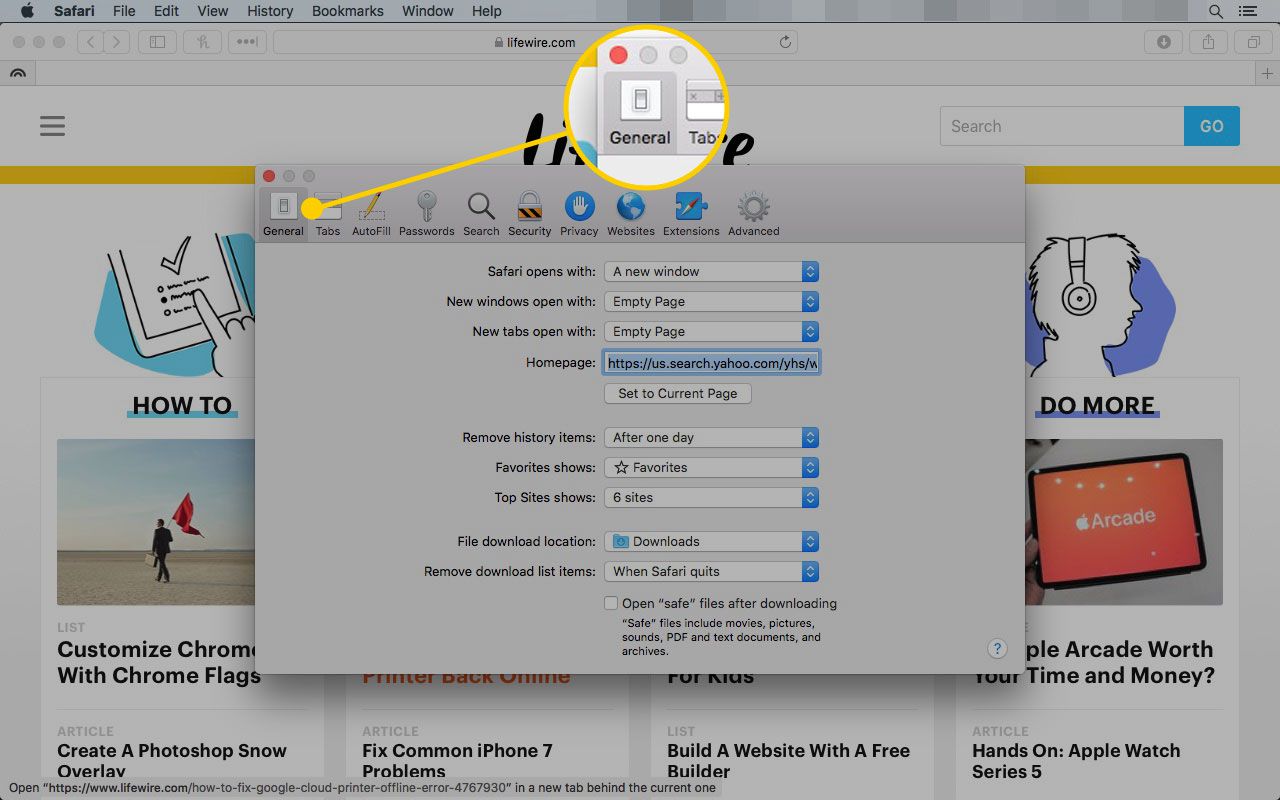Click the HOW TO section heading

tap(182, 405)
